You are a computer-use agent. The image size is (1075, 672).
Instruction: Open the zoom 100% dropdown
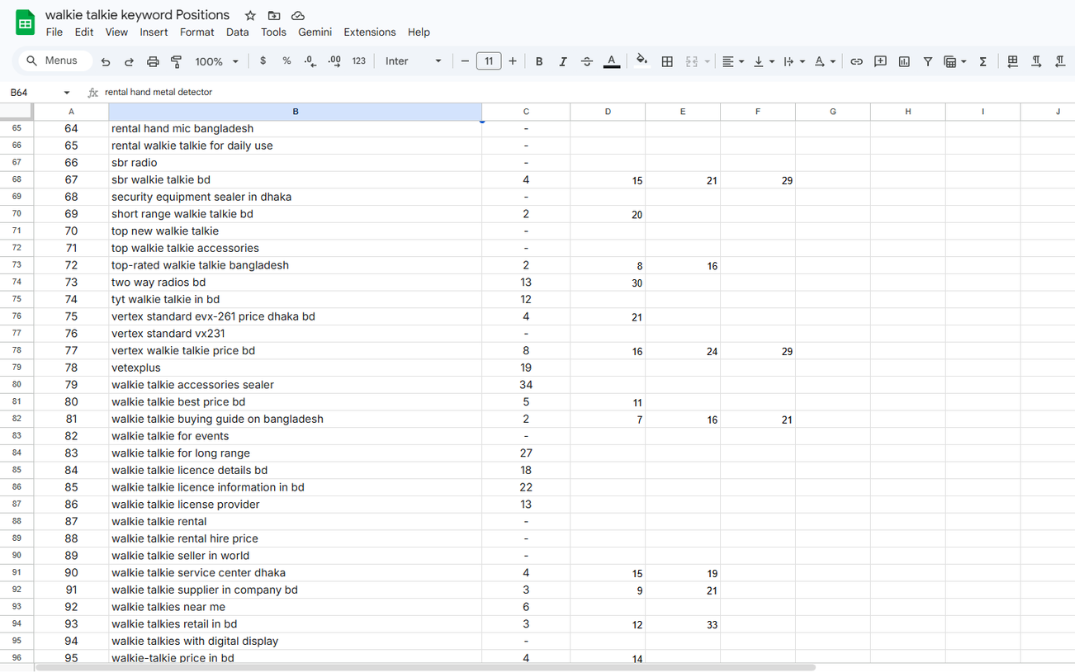216,62
